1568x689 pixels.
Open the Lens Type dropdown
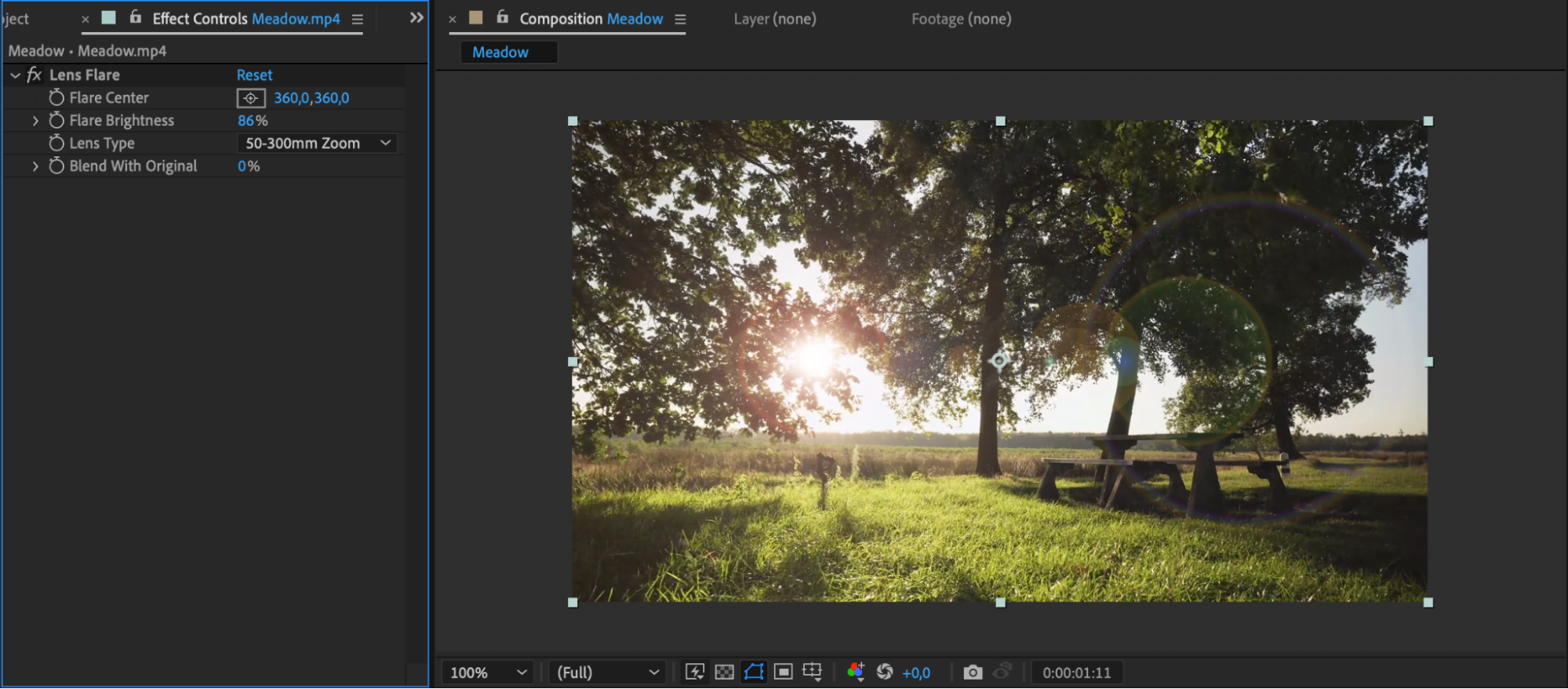click(x=317, y=144)
